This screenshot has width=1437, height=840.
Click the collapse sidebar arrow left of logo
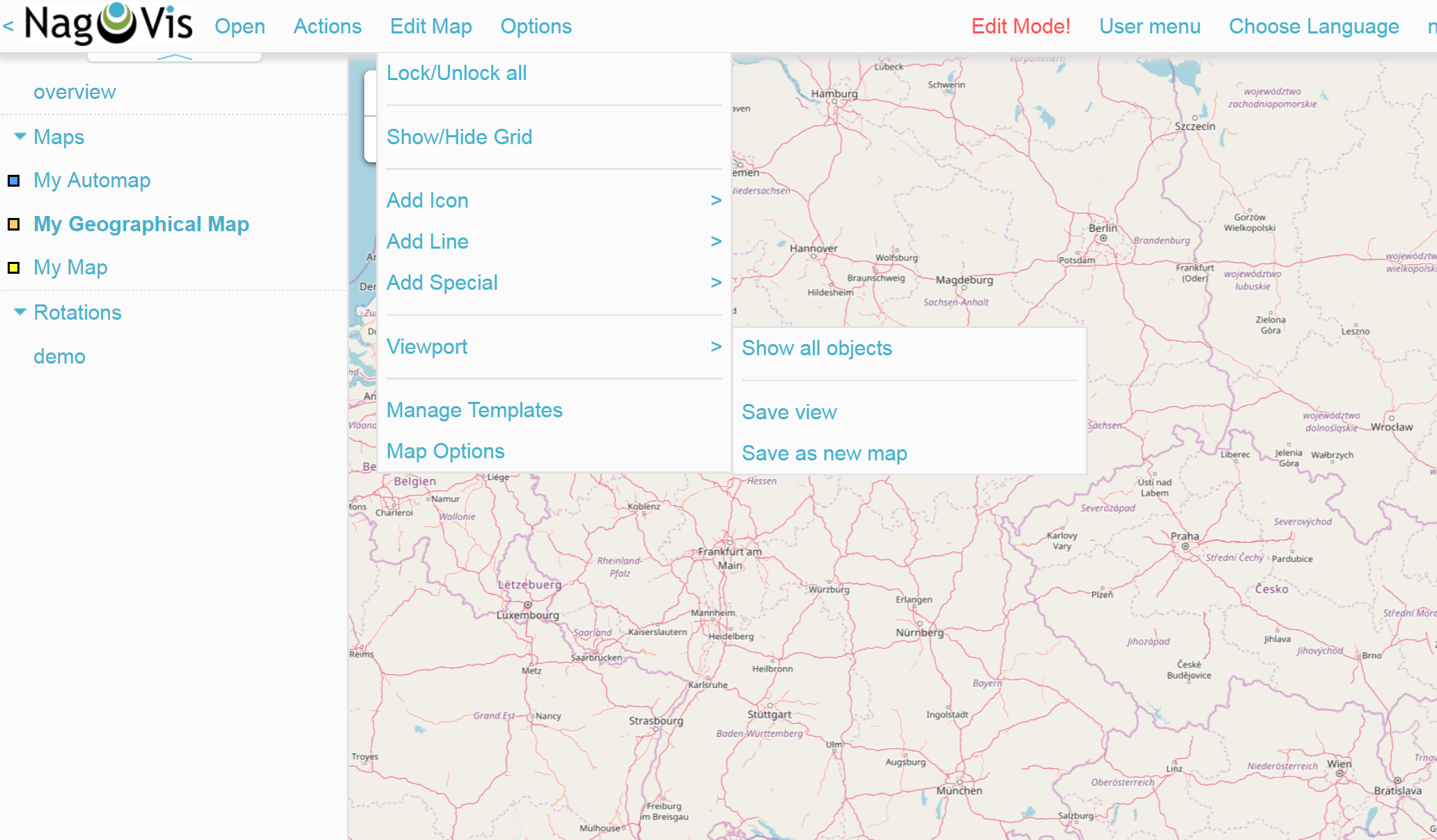click(x=8, y=26)
